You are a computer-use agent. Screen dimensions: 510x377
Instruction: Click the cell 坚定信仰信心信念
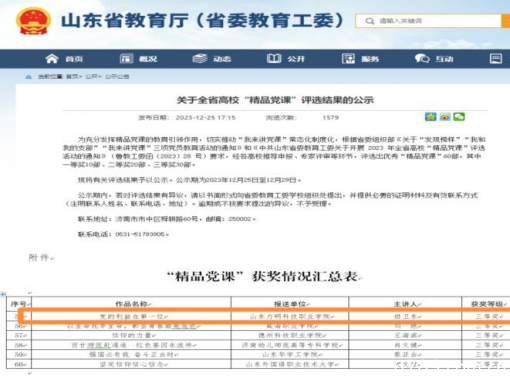tap(132, 364)
